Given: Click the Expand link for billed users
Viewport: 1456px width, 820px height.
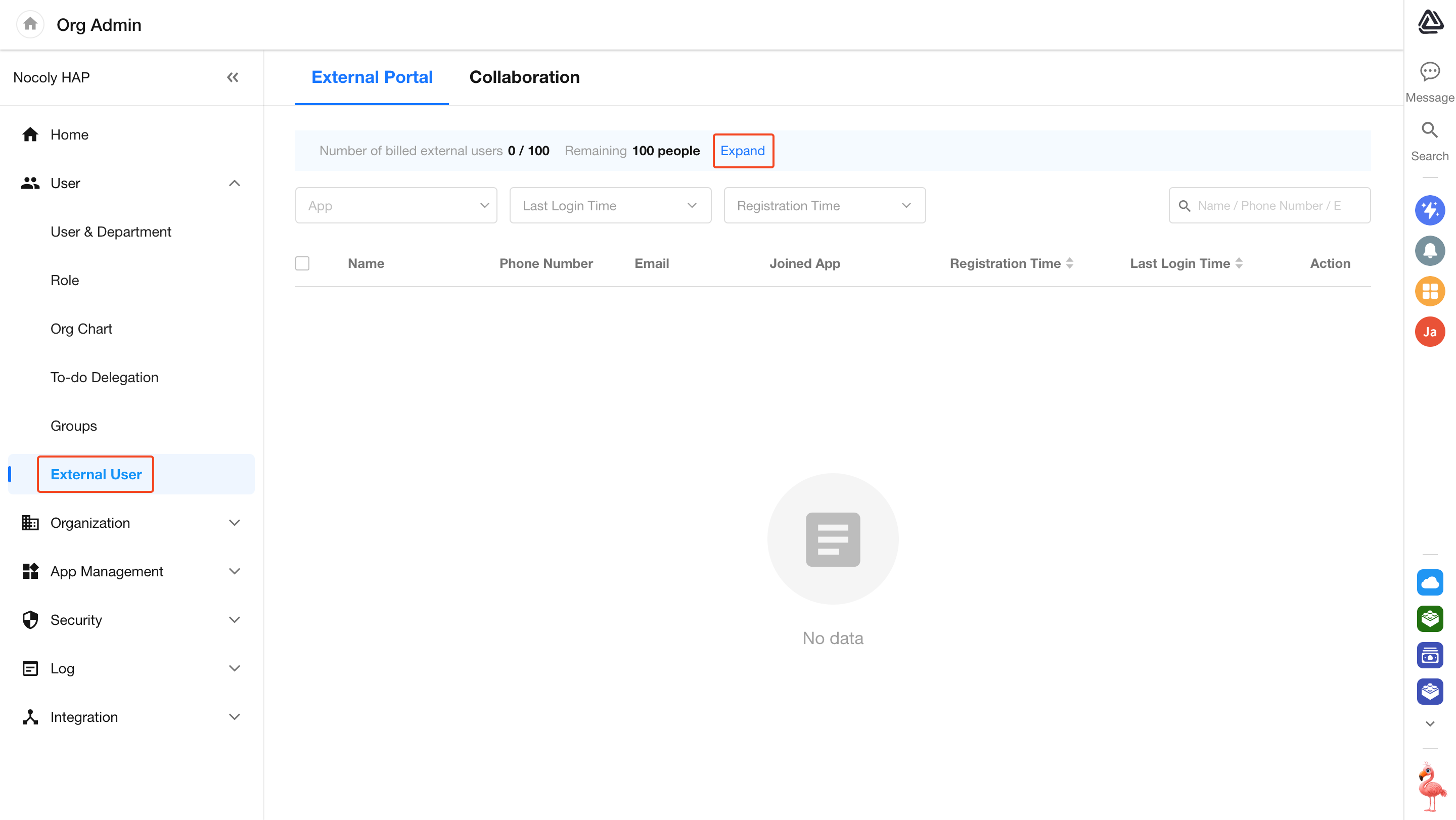Looking at the screenshot, I should [x=742, y=151].
